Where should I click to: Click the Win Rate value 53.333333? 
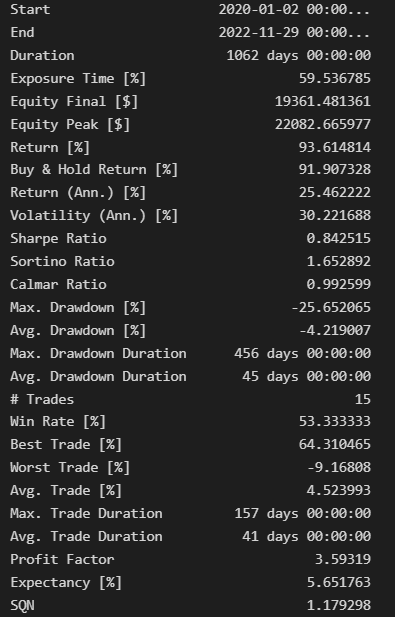pos(334,421)
